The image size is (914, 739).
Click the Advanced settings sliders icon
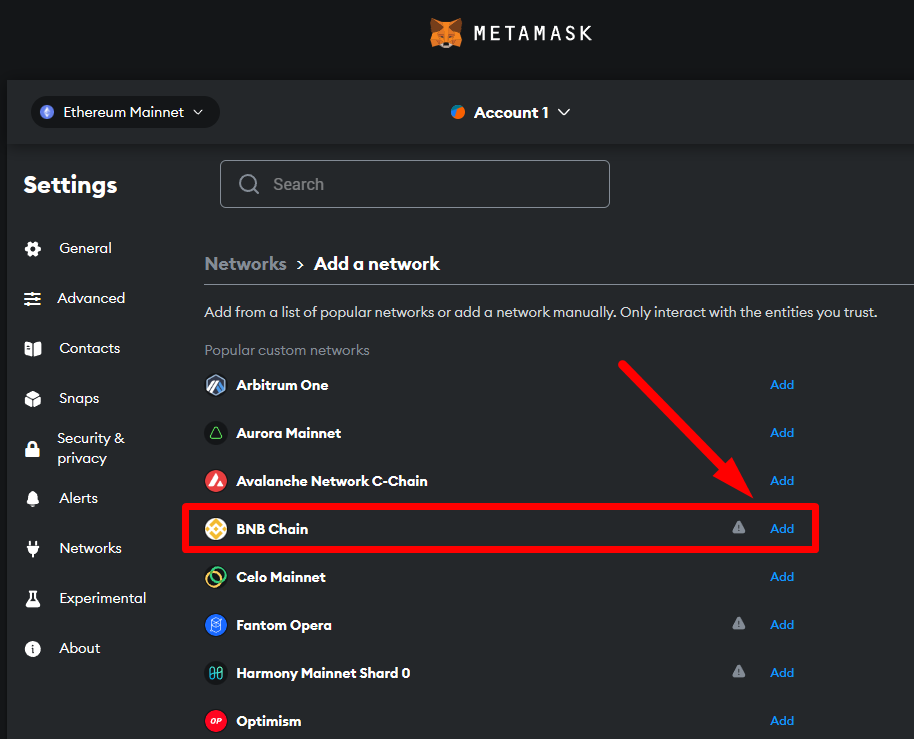click(33, 298)
